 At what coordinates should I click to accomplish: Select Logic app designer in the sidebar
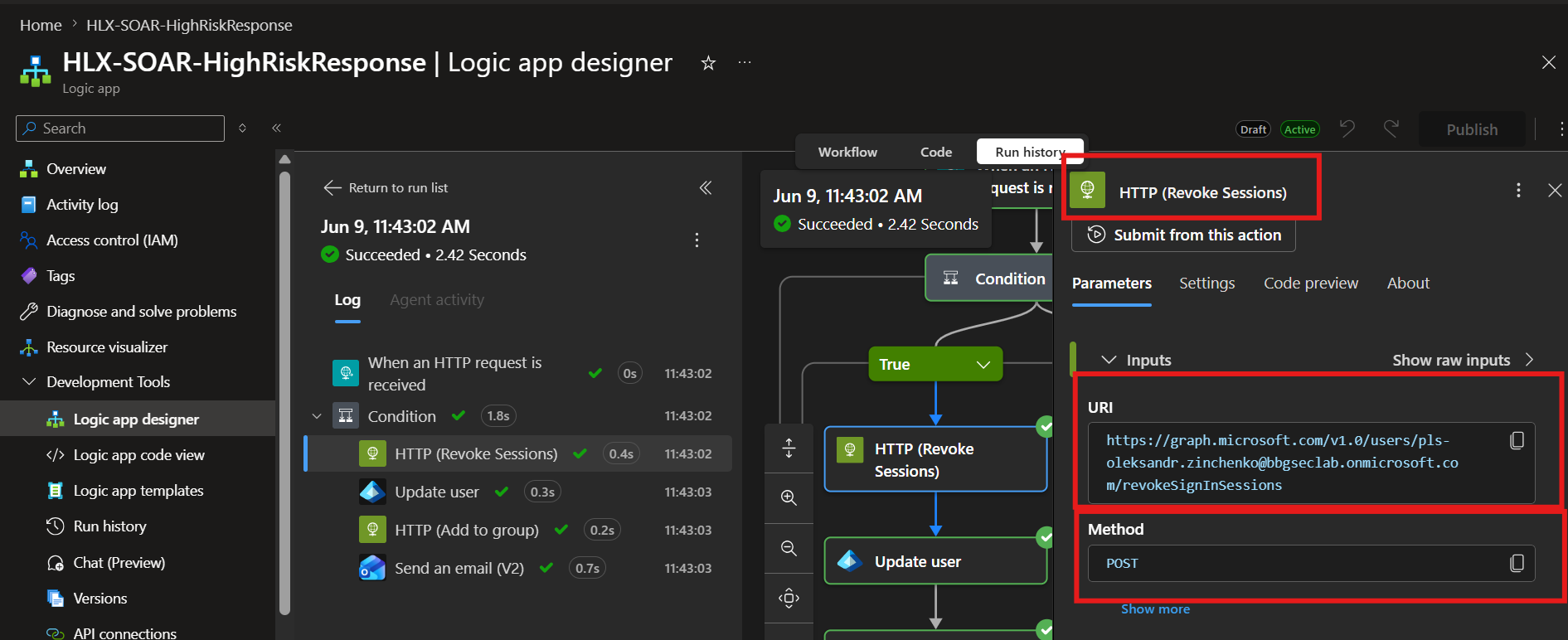click(138, 419)
